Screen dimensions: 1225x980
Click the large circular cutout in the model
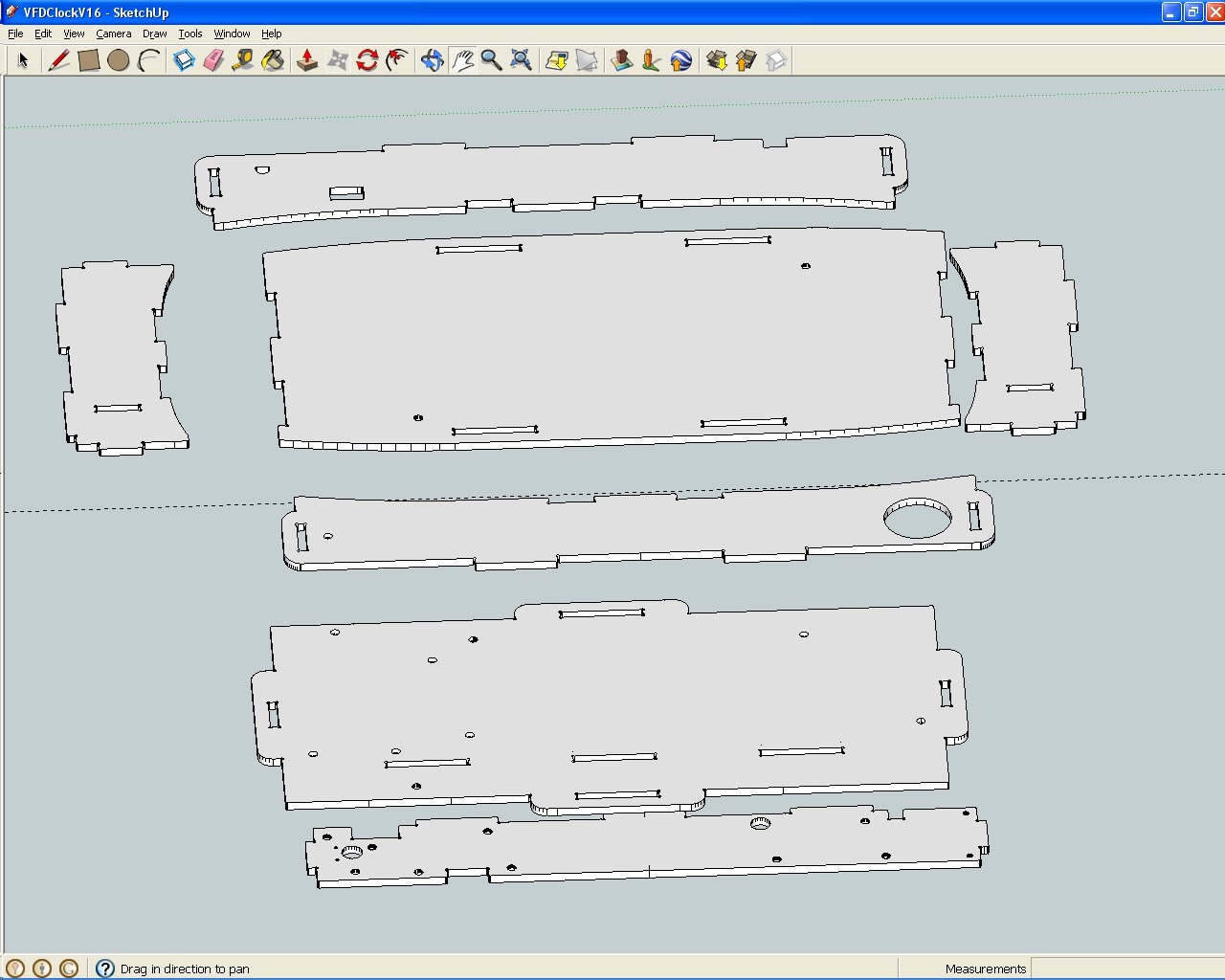[x=918, y=518]
